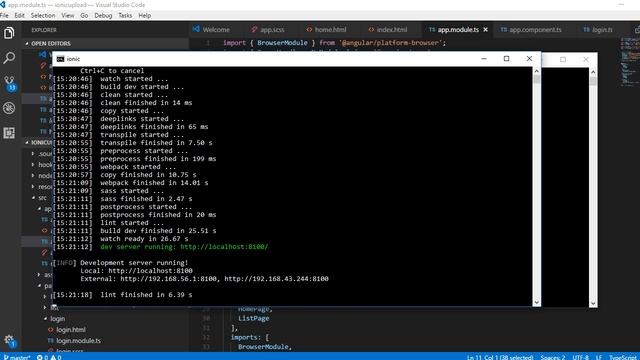Click the ionic console scrollbar down arrow
Viewport: 640px width, 360px height.
click(537, 302)
